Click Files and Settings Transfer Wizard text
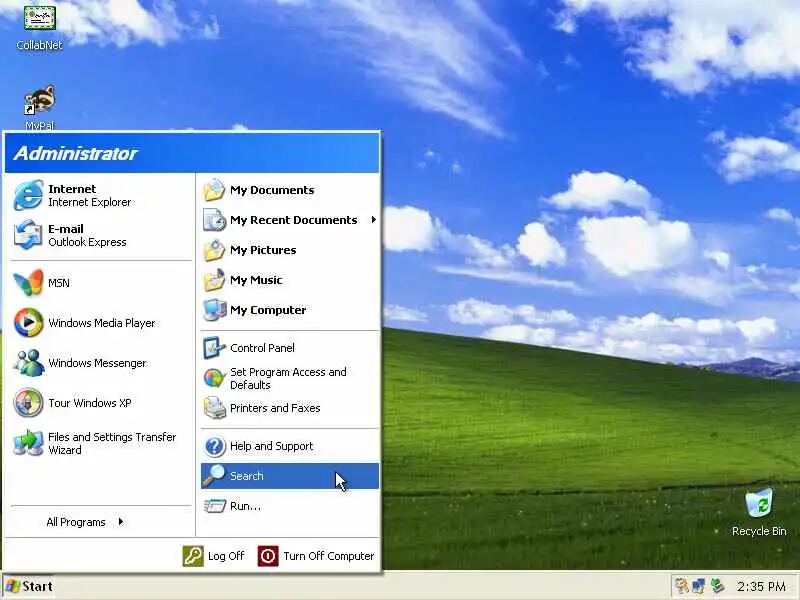Screen dimensions: 800x600 point(112,443)
